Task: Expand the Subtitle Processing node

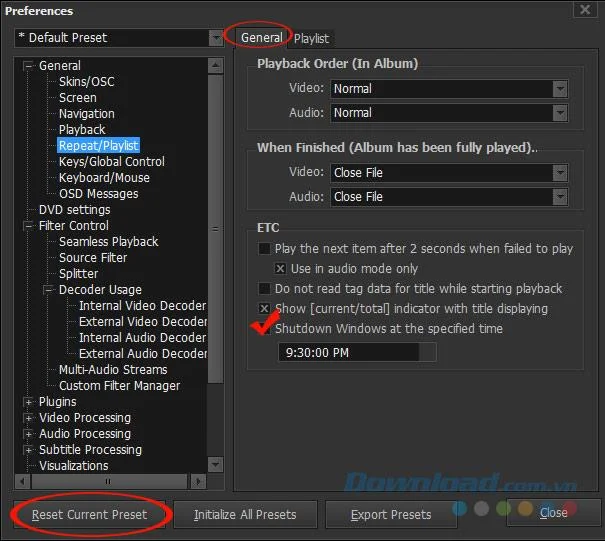Action: (x=28, y=450)
